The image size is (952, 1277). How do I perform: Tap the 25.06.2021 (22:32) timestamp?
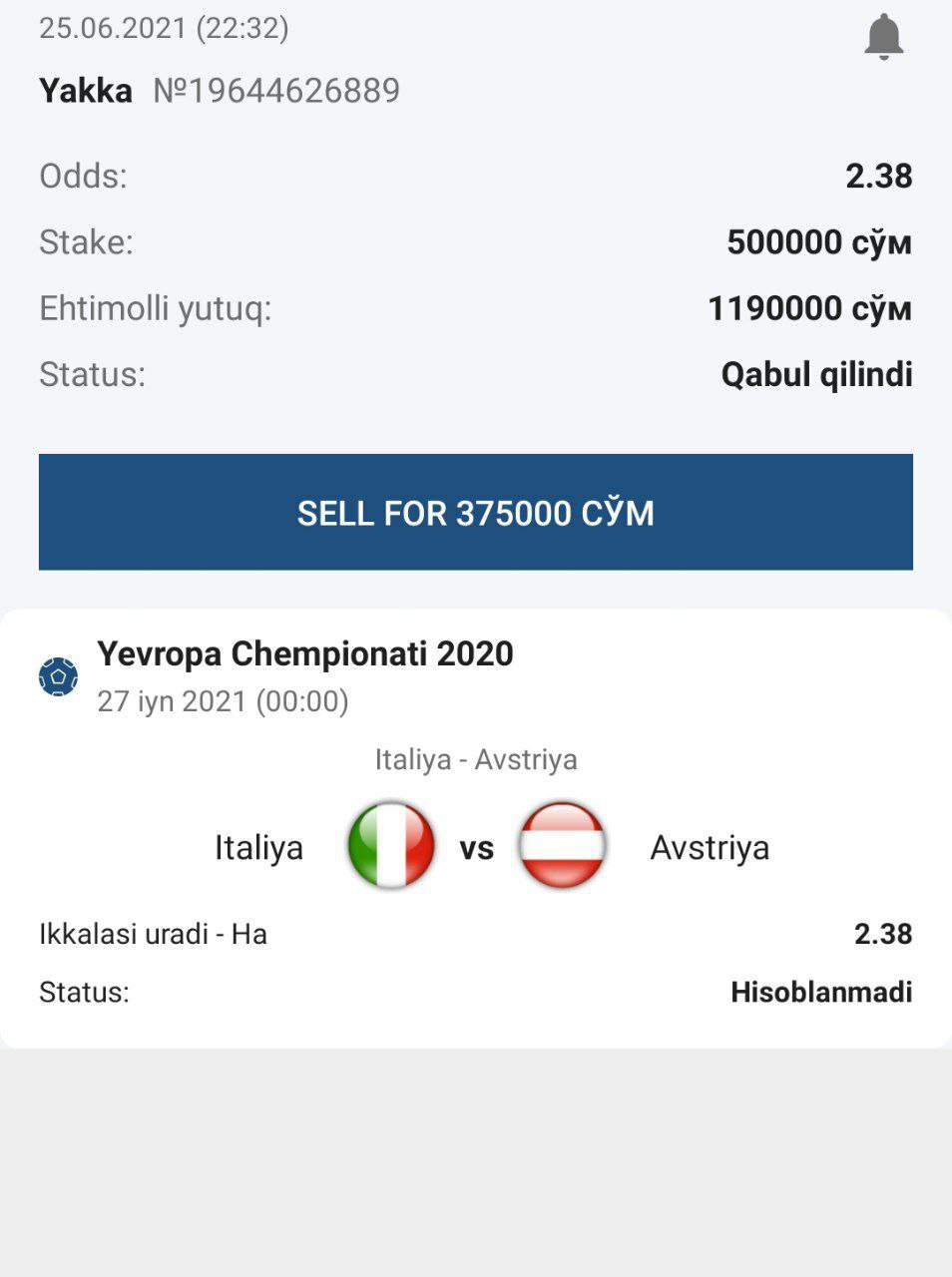point(164,28)
